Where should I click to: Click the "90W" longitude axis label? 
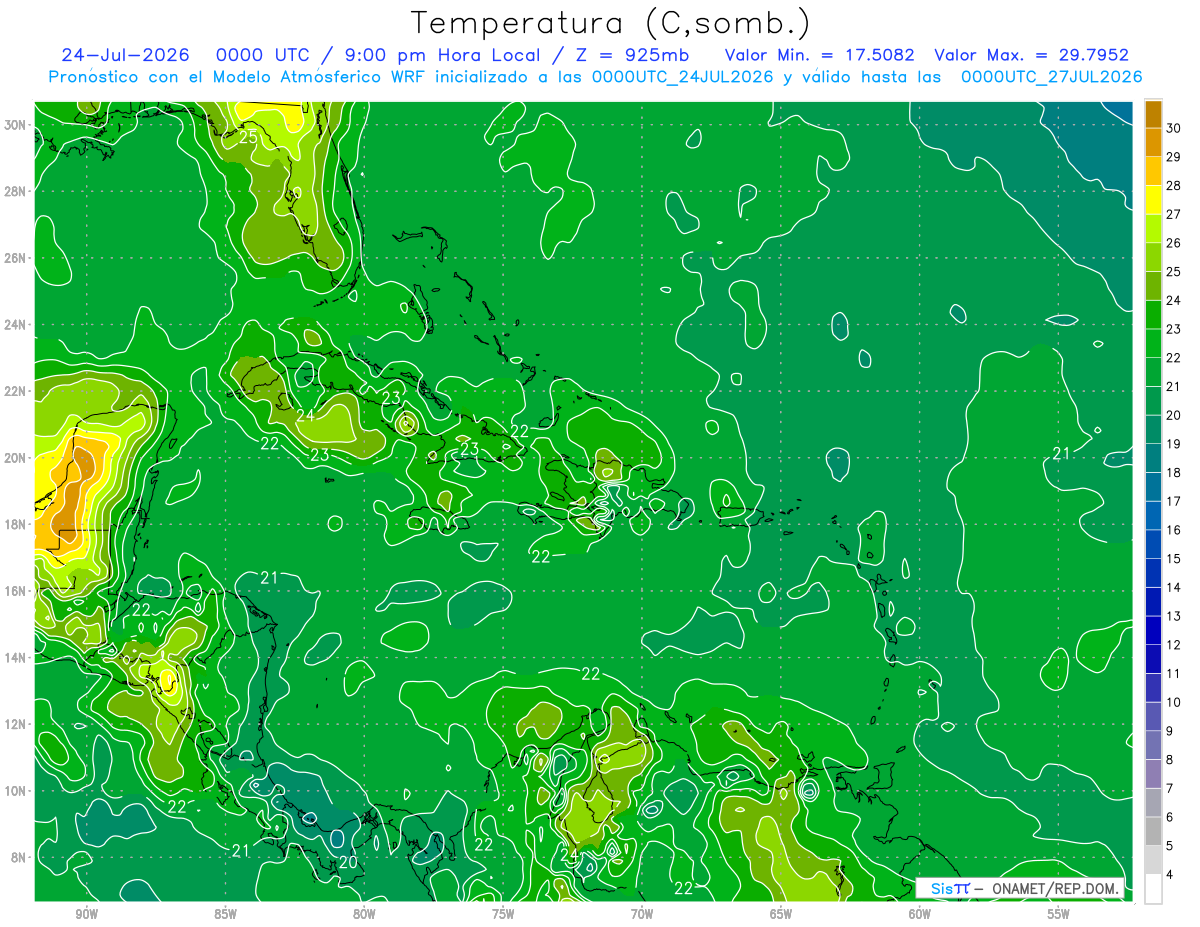[86, 914]
